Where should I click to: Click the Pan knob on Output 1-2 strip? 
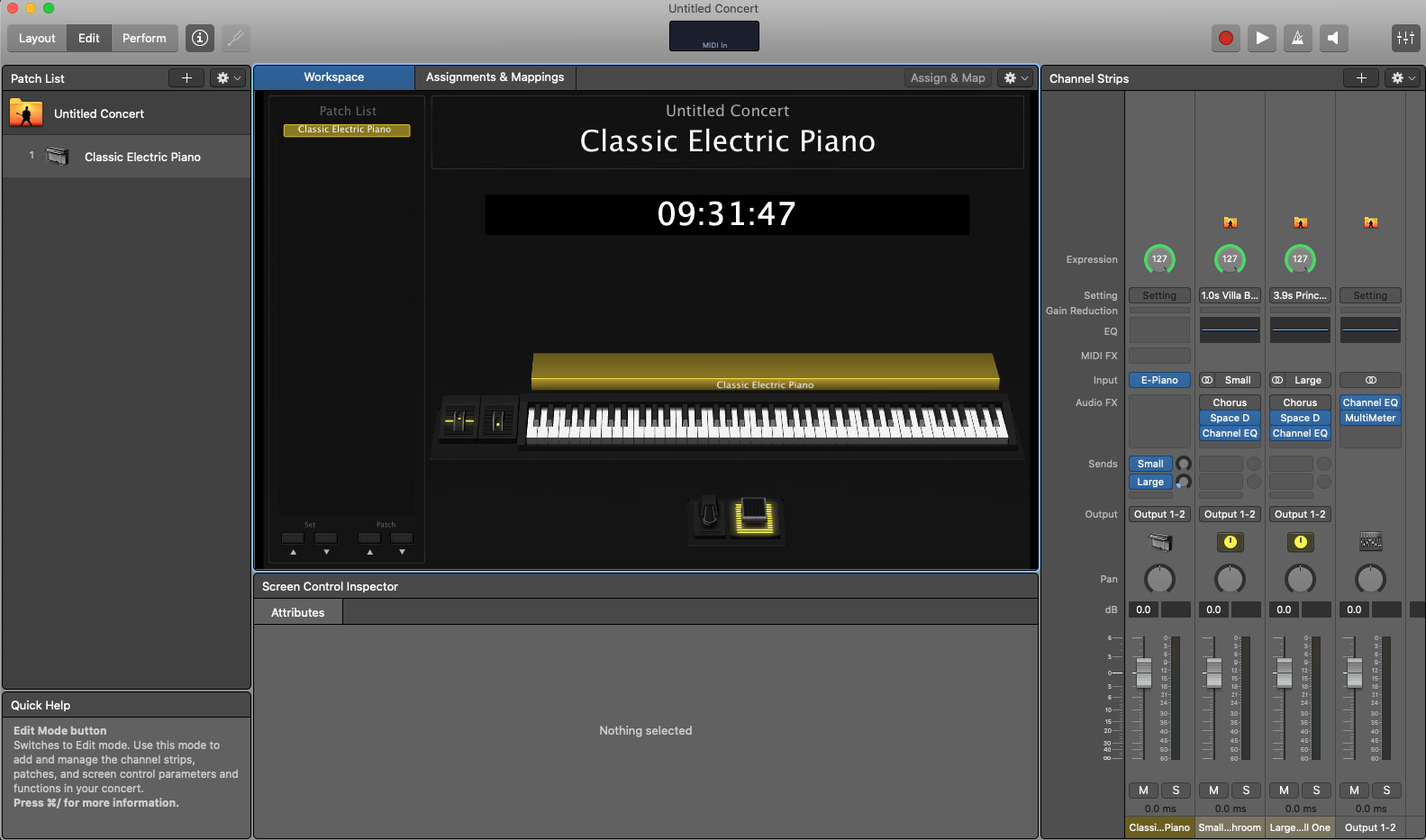[1371, 578]
